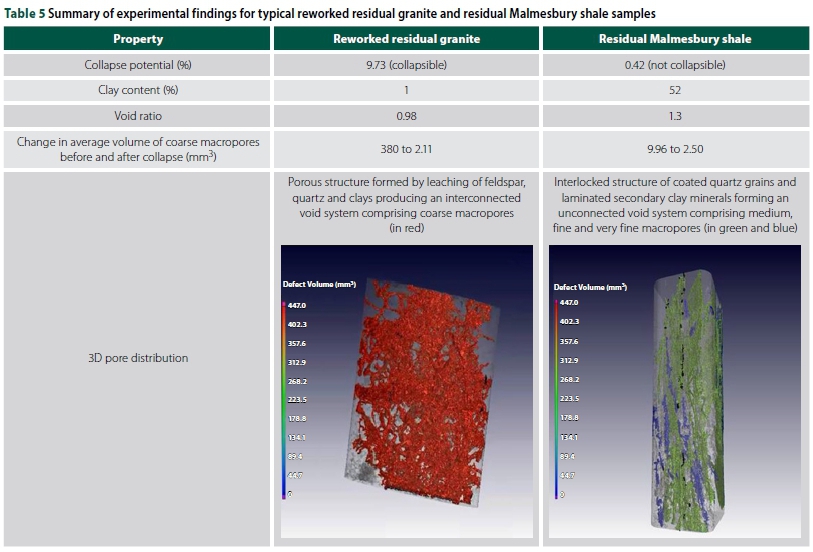Click the '3D pore distribution' row label
The image size is (813, 552).
pyautogui.click(x=138, y=358)
